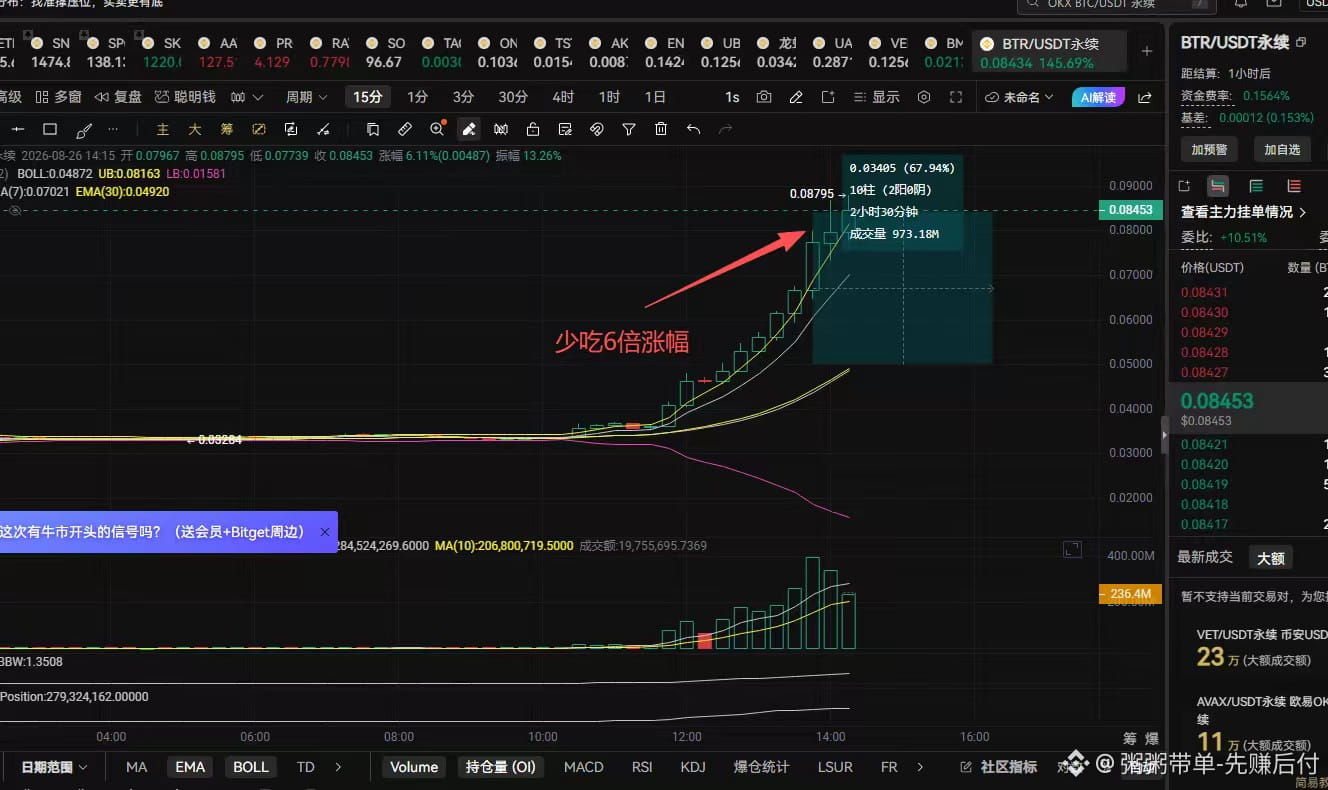The width and height of the screenshot is (1328, 790).
Task: Select the 30分 timeframe
Action: point(513,97)
